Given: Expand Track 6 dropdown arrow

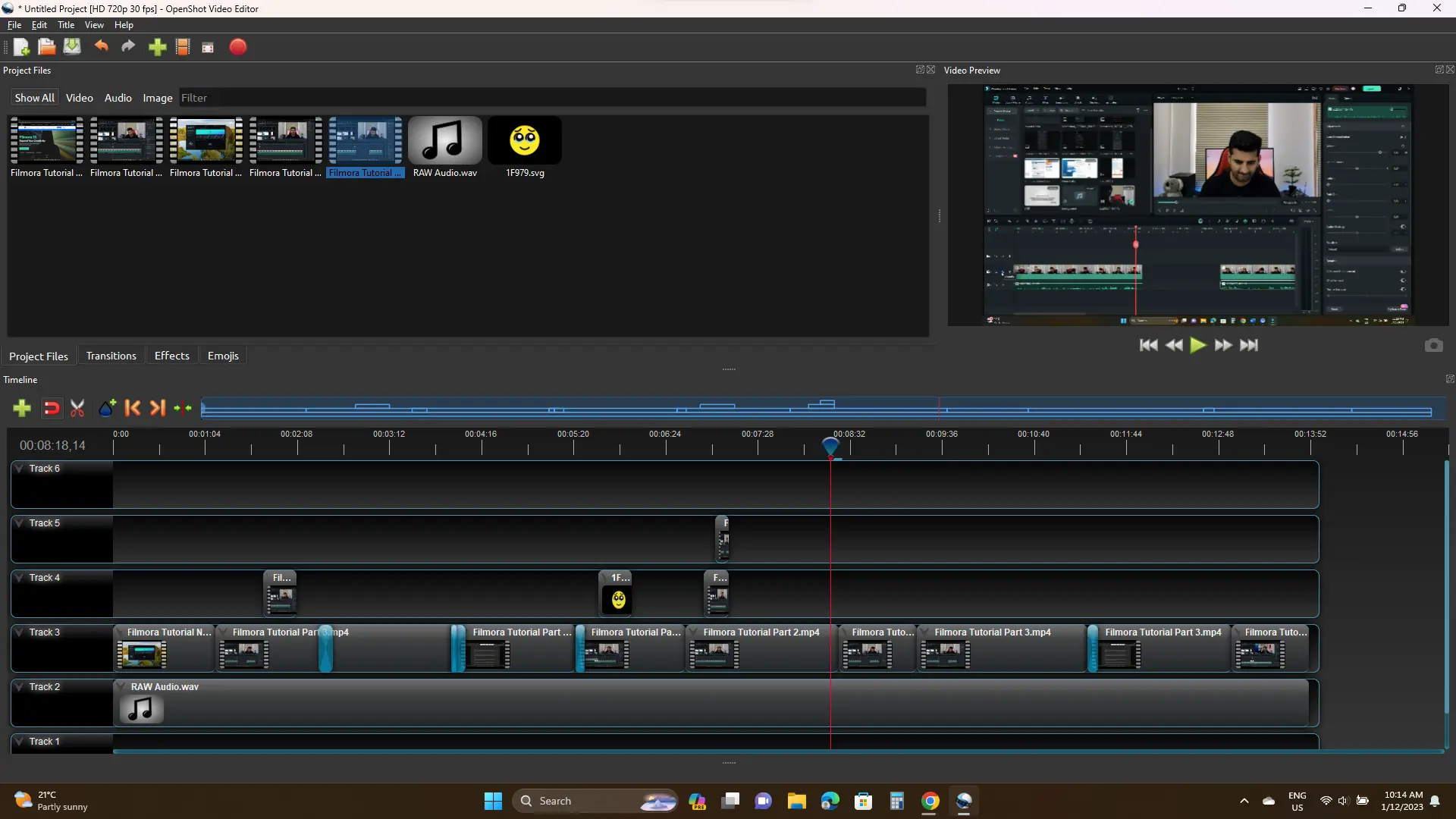Looking at the screenshot, I should click(20, 469).
